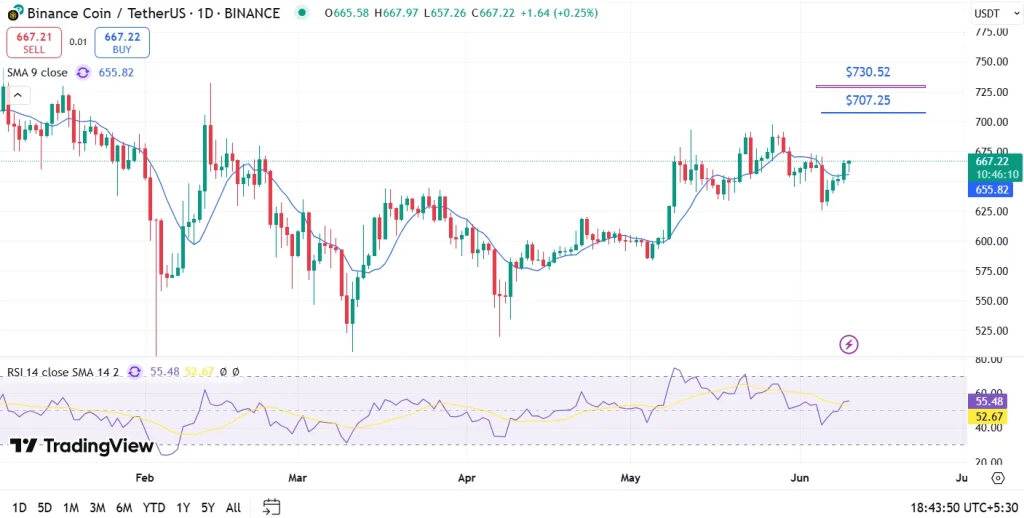The height and width of the screenshot is (518, 1024).
Task: Click the Binance Coin symbol logo icon
Action: pos(16,12)
